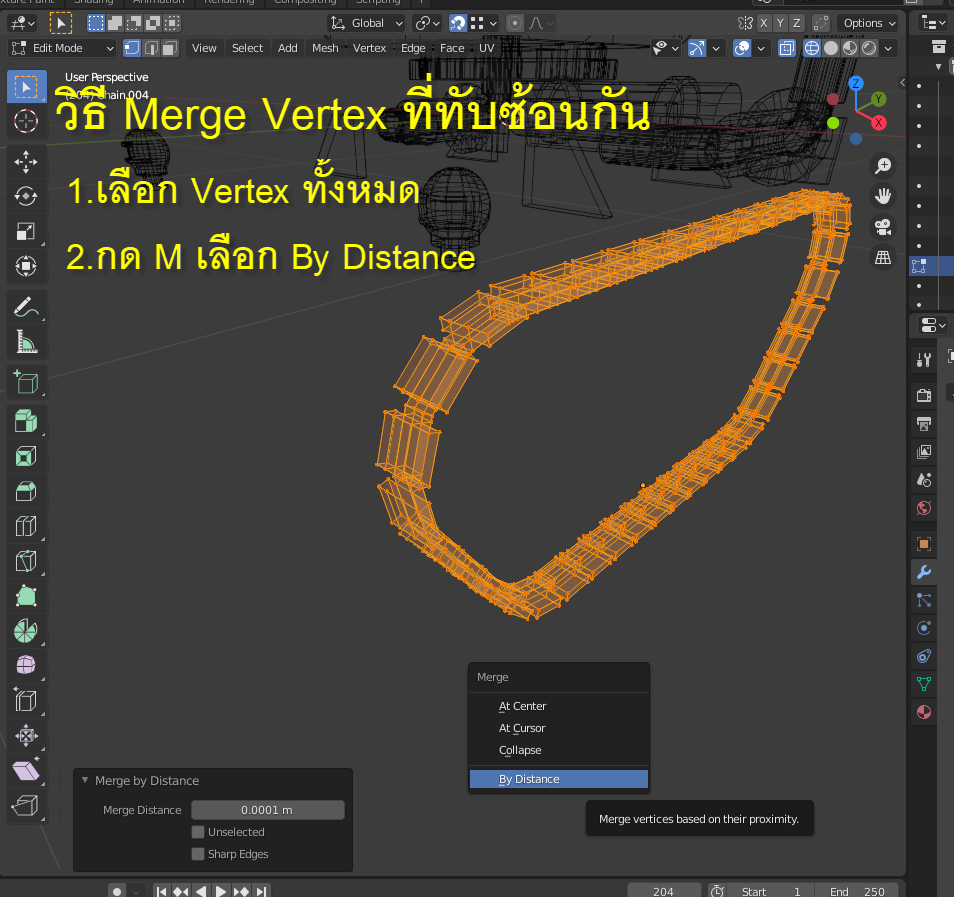Open the Options dropdown
The width and height of the screenshot is (954, 897).
(x=869, y=23)
